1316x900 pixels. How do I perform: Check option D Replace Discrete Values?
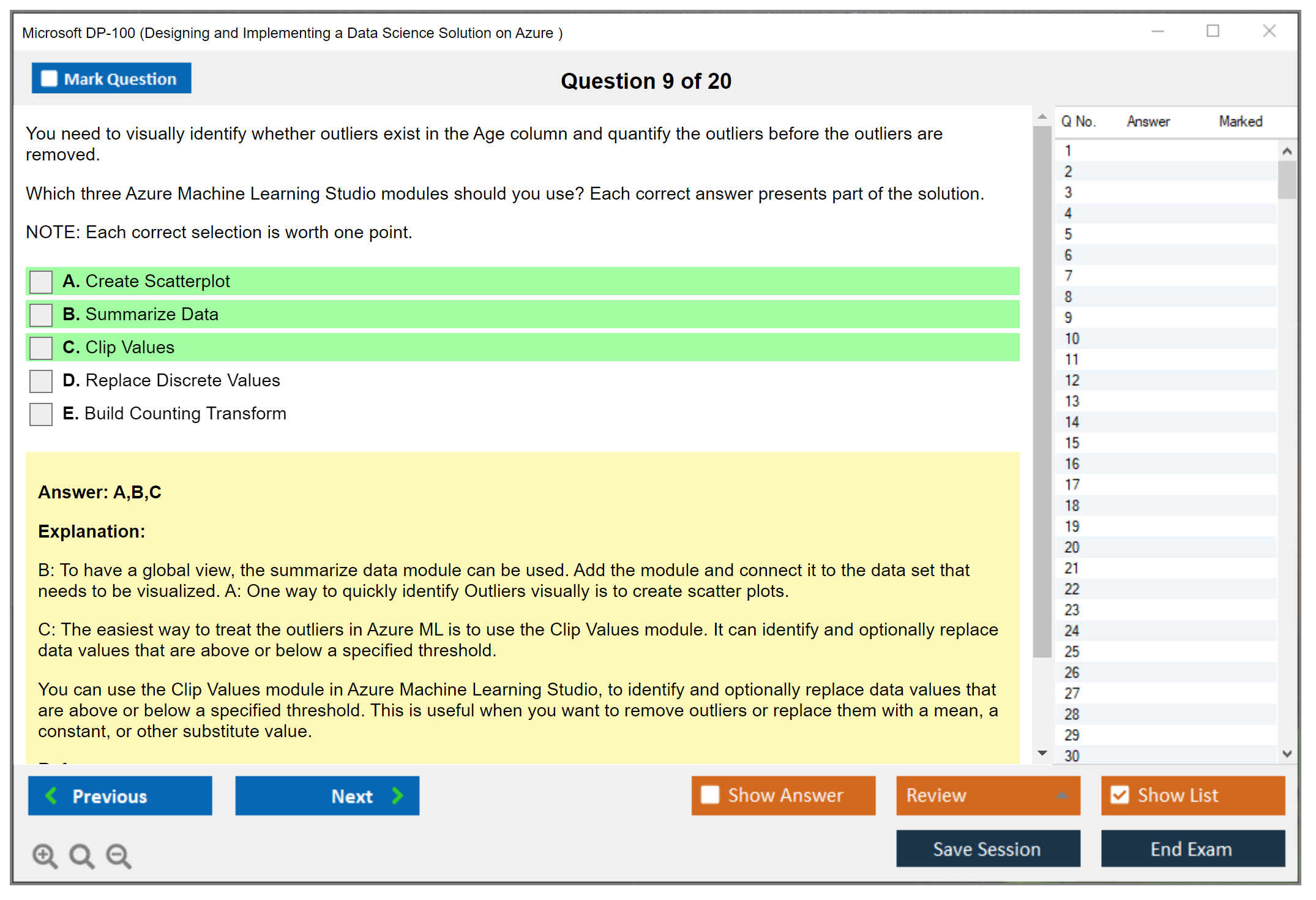[x=41, y=381]
